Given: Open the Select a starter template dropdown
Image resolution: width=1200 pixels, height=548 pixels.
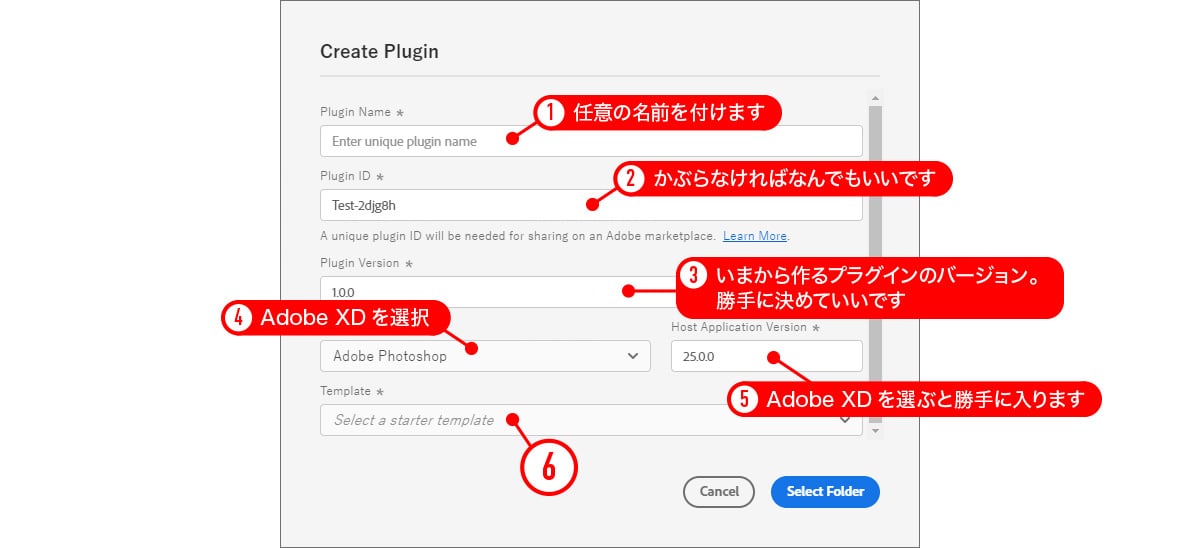Looking at the screenshot, I should (591, 420).
